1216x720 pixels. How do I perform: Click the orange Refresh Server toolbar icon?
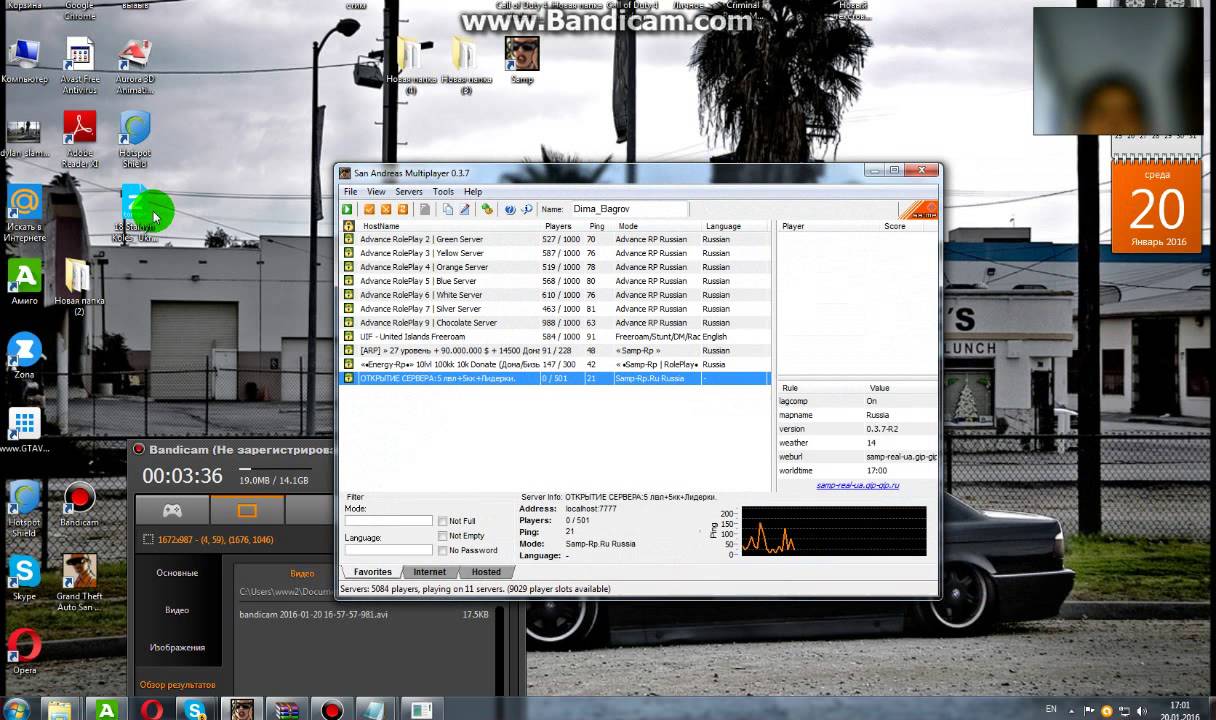(x=403, y=209)
